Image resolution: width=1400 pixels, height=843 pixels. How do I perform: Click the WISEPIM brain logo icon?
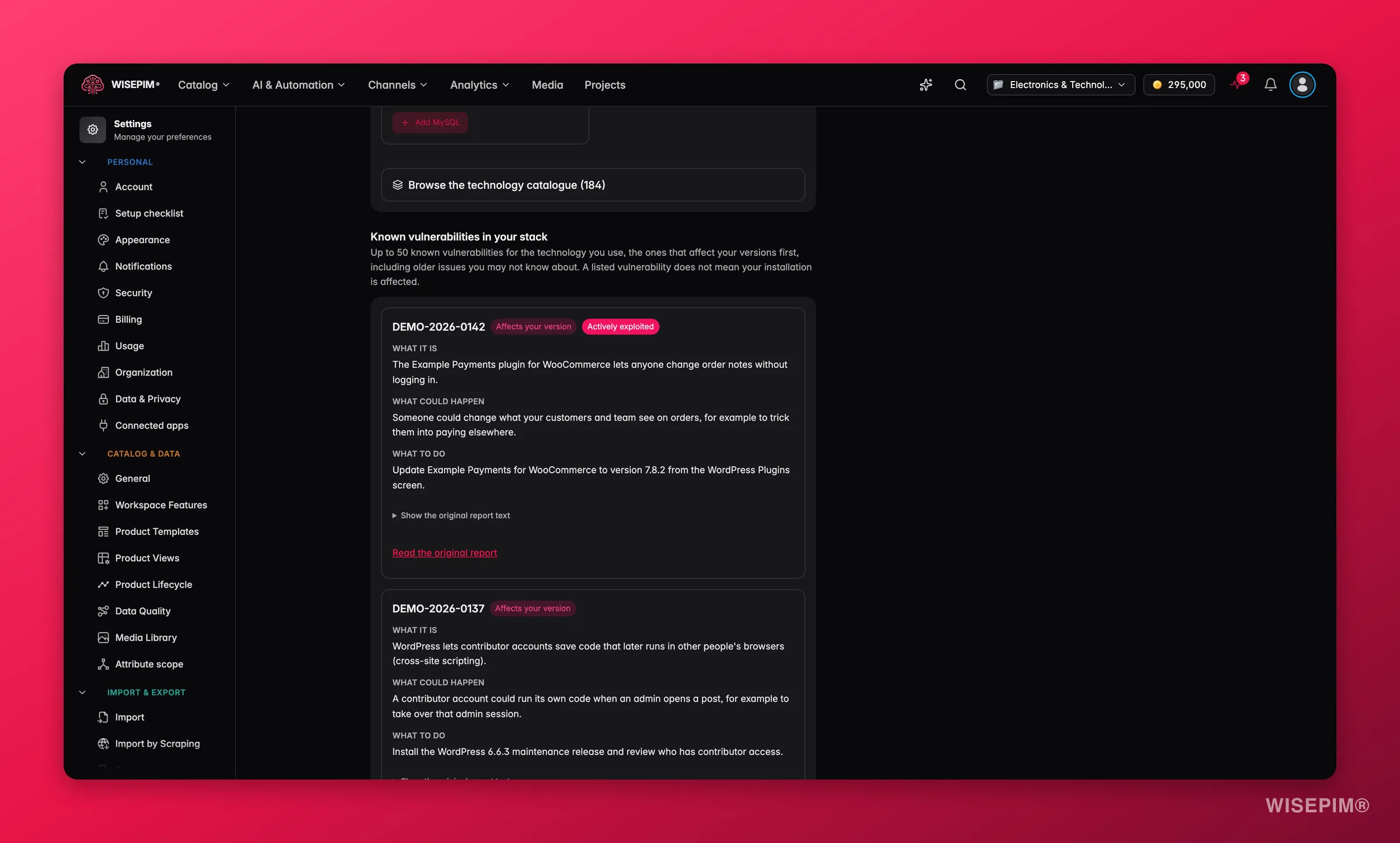pos(93,85)
